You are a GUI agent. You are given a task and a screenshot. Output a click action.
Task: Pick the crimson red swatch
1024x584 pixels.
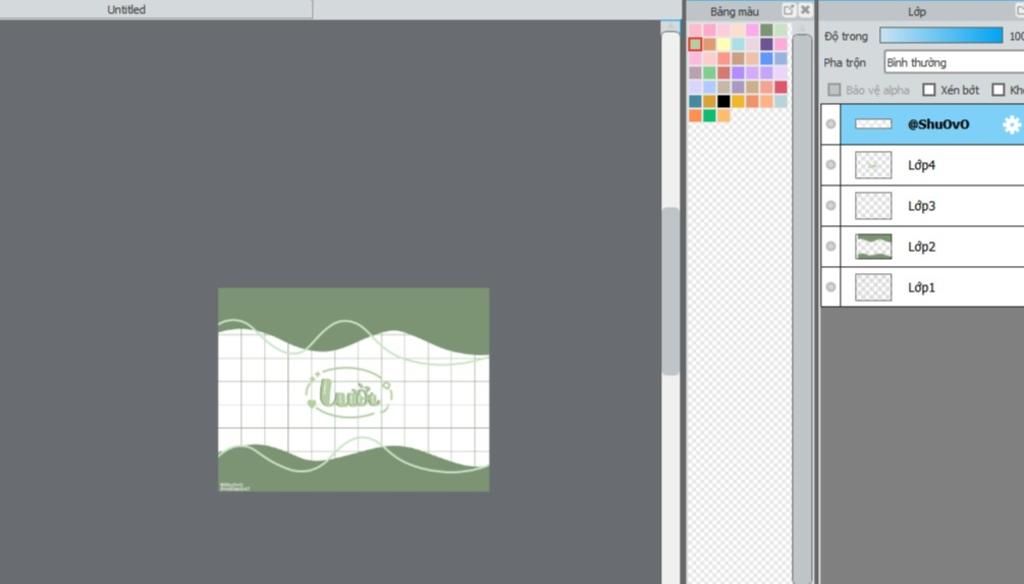click(781, 87)
